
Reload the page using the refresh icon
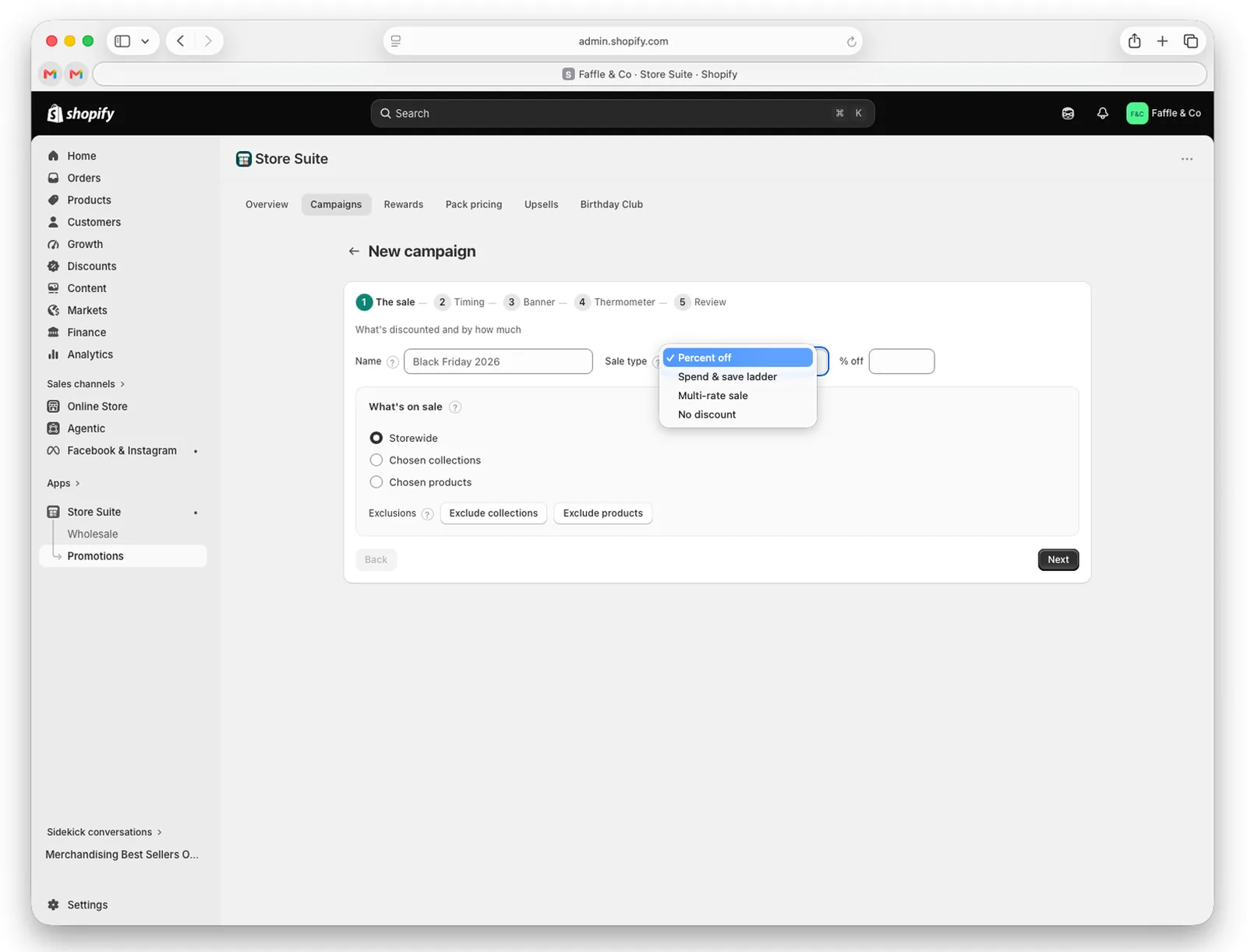pyautogui.click(x=851, y=41)
